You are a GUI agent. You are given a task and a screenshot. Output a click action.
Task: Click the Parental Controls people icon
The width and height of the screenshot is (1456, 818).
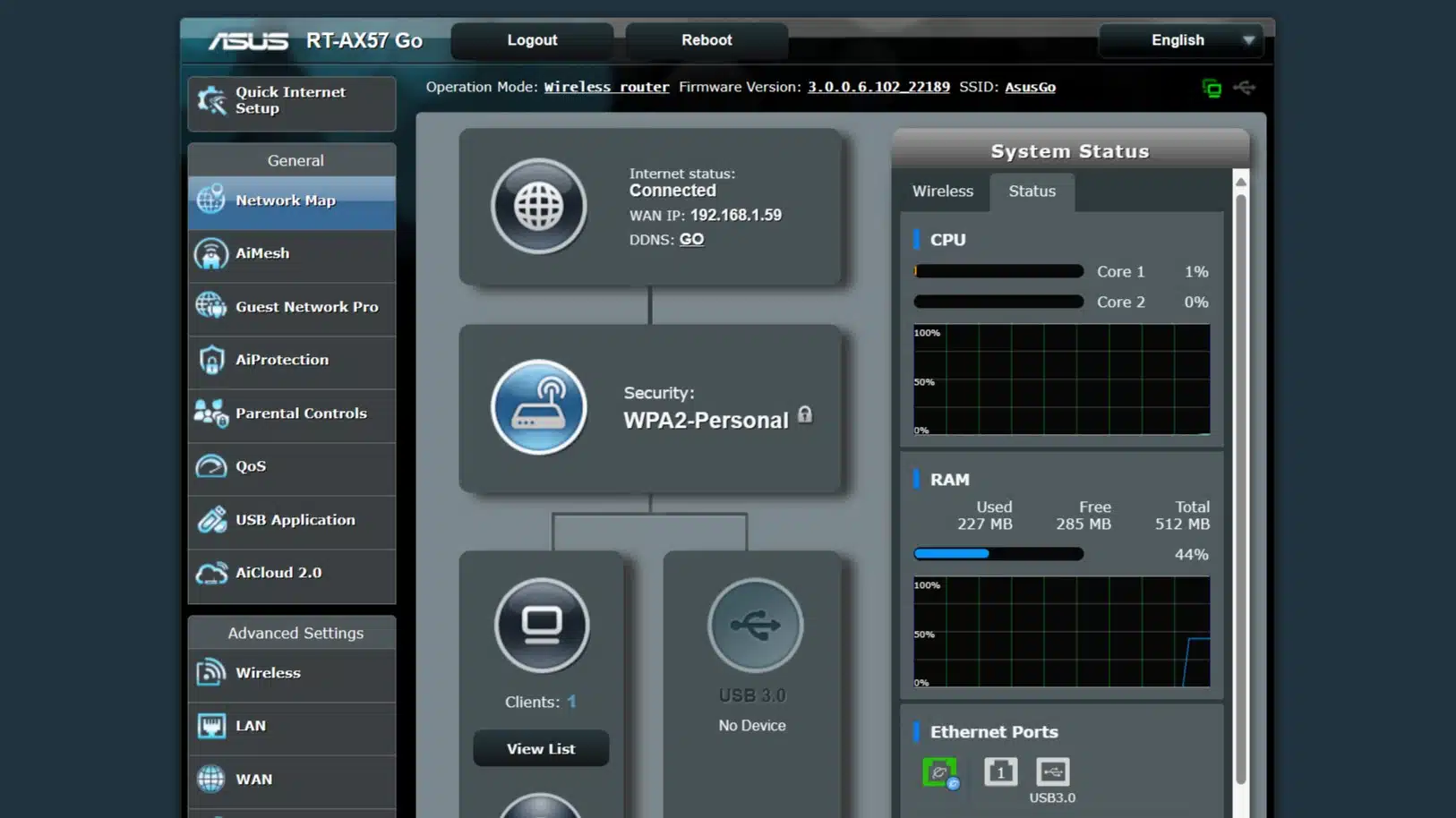tap(211, 413)
